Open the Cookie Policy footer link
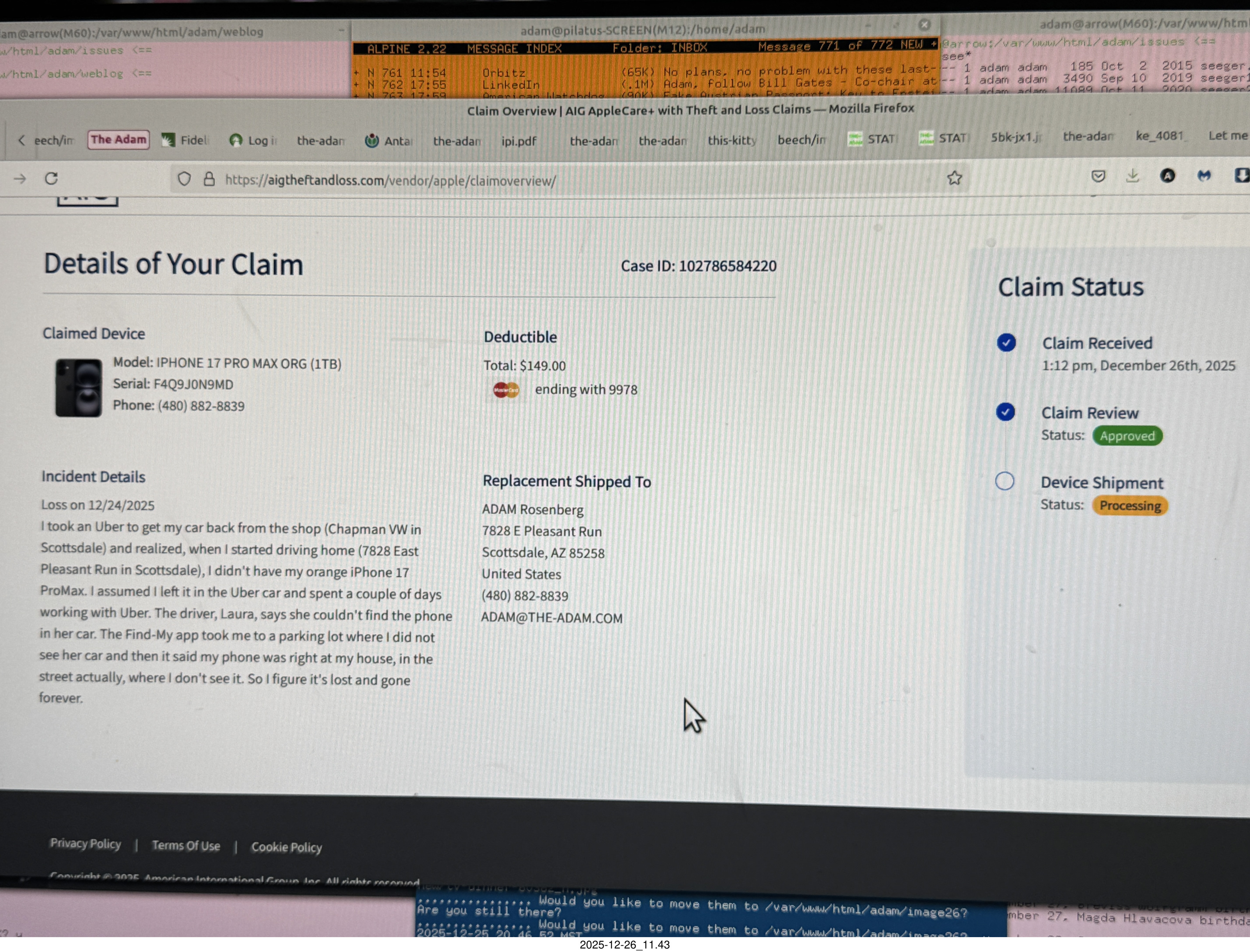The width and height of the screenshot is (1250, 952). [286, 847]
